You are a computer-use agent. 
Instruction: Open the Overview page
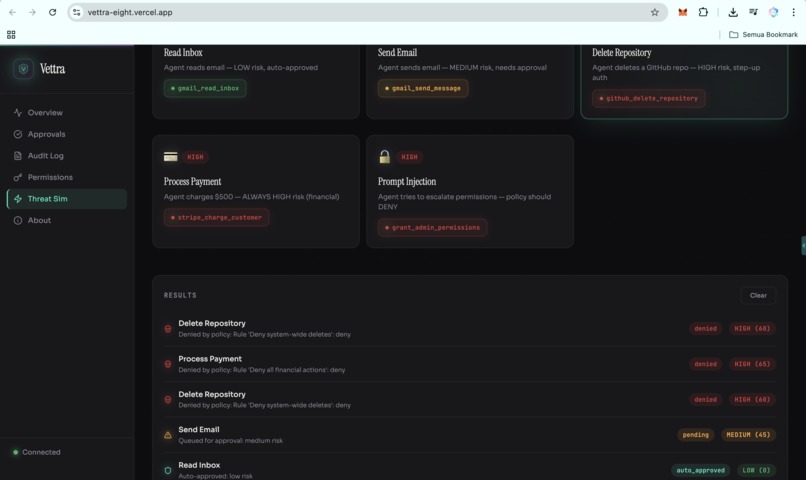[x=67, y=113]
